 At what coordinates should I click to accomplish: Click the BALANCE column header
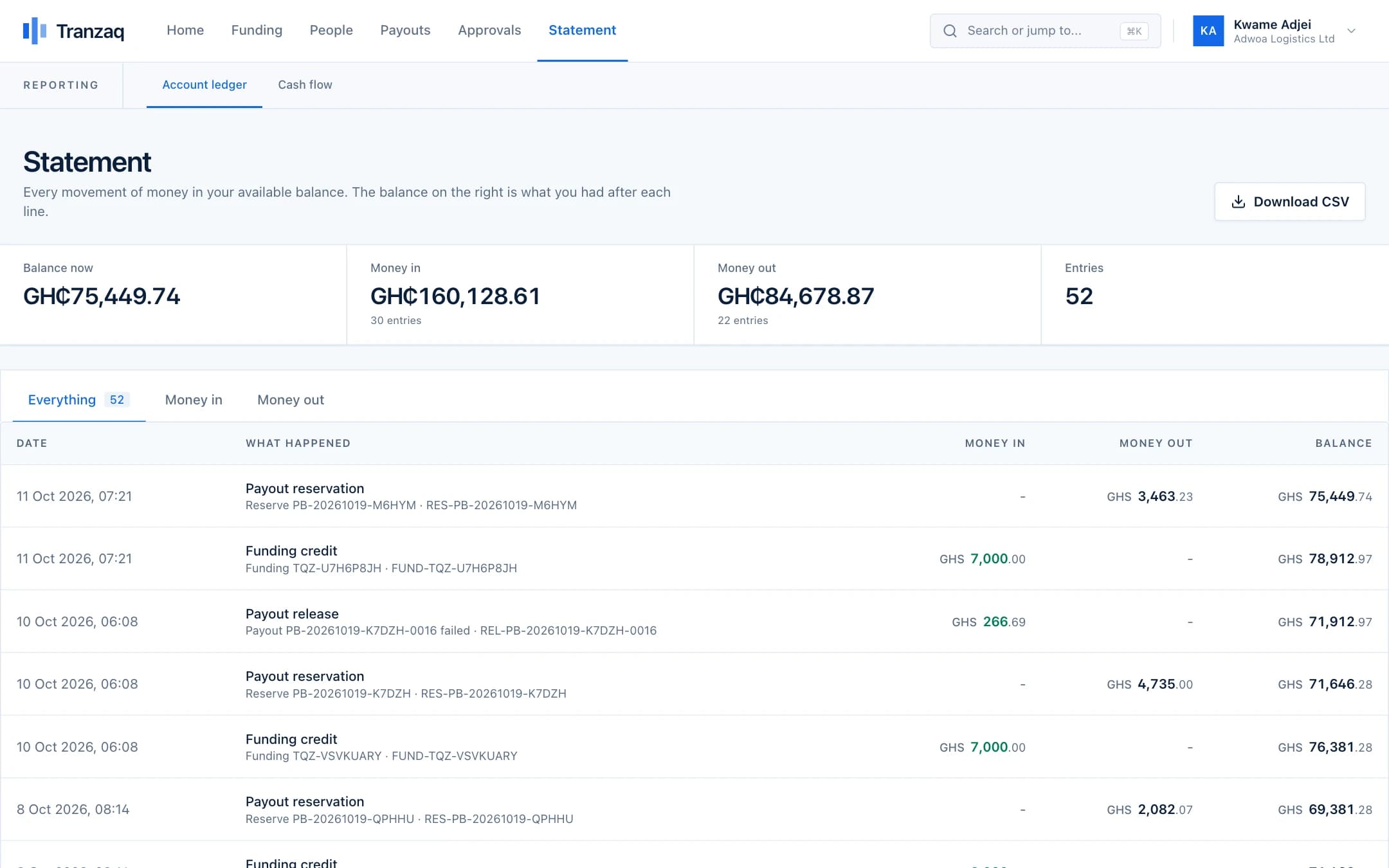click(1343, 443)
